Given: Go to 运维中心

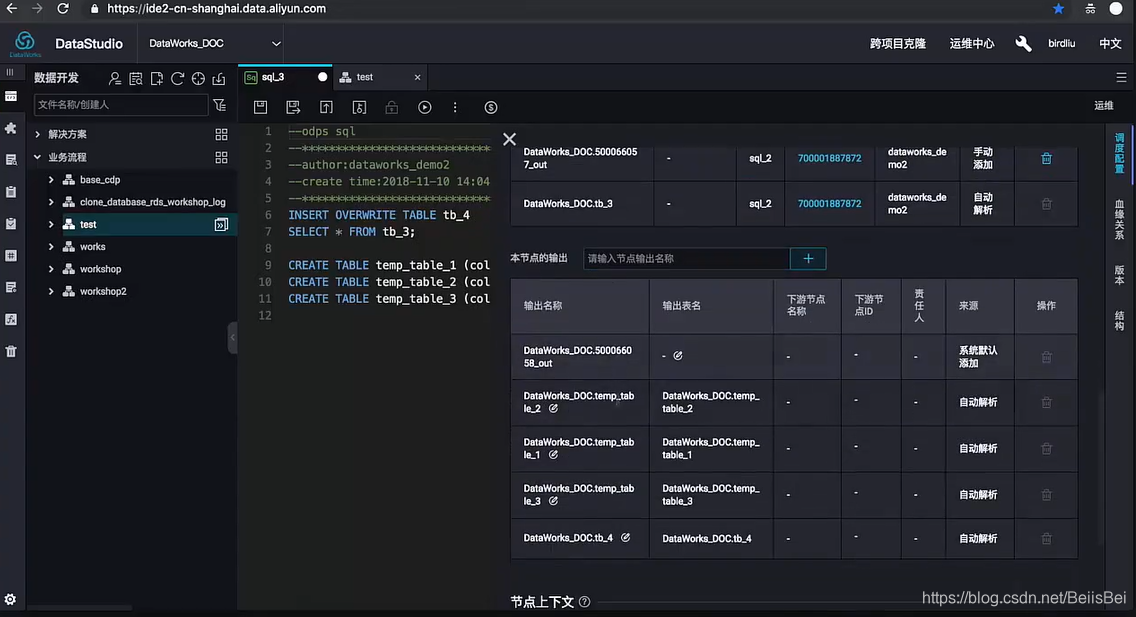Looking at the screenshot, I should pos(972,43).
